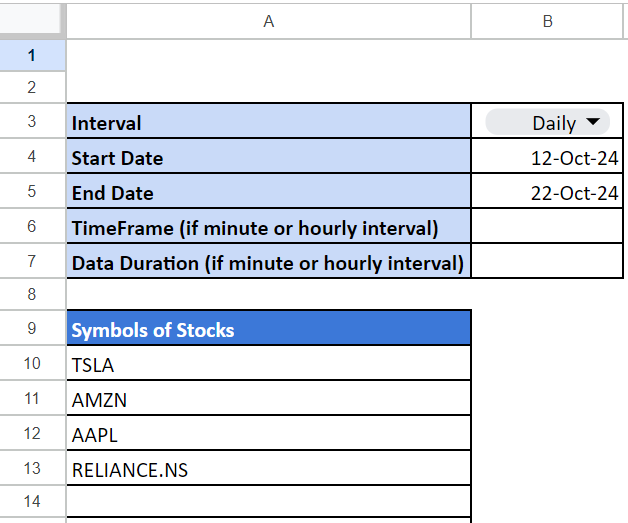The image size is (628, 523).
Task: Click the select-all corner box
Action: 32,20
